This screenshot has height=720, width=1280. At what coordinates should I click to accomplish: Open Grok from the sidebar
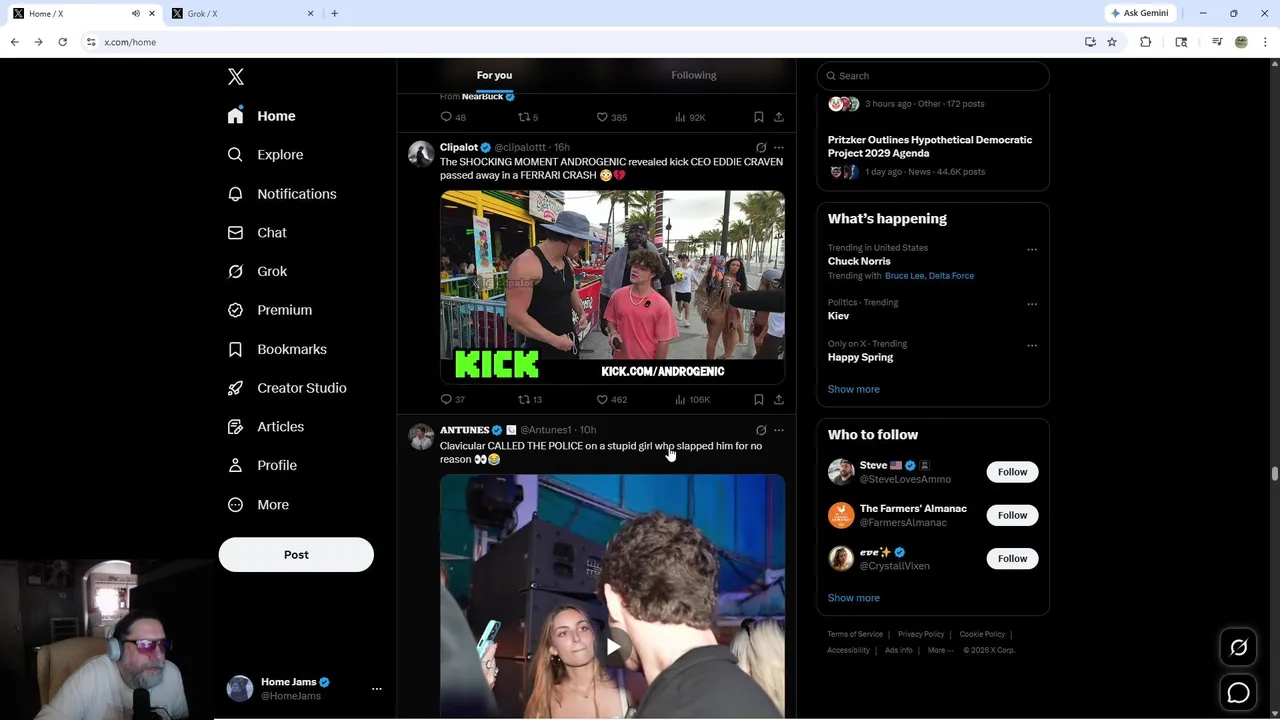point(257,271)
